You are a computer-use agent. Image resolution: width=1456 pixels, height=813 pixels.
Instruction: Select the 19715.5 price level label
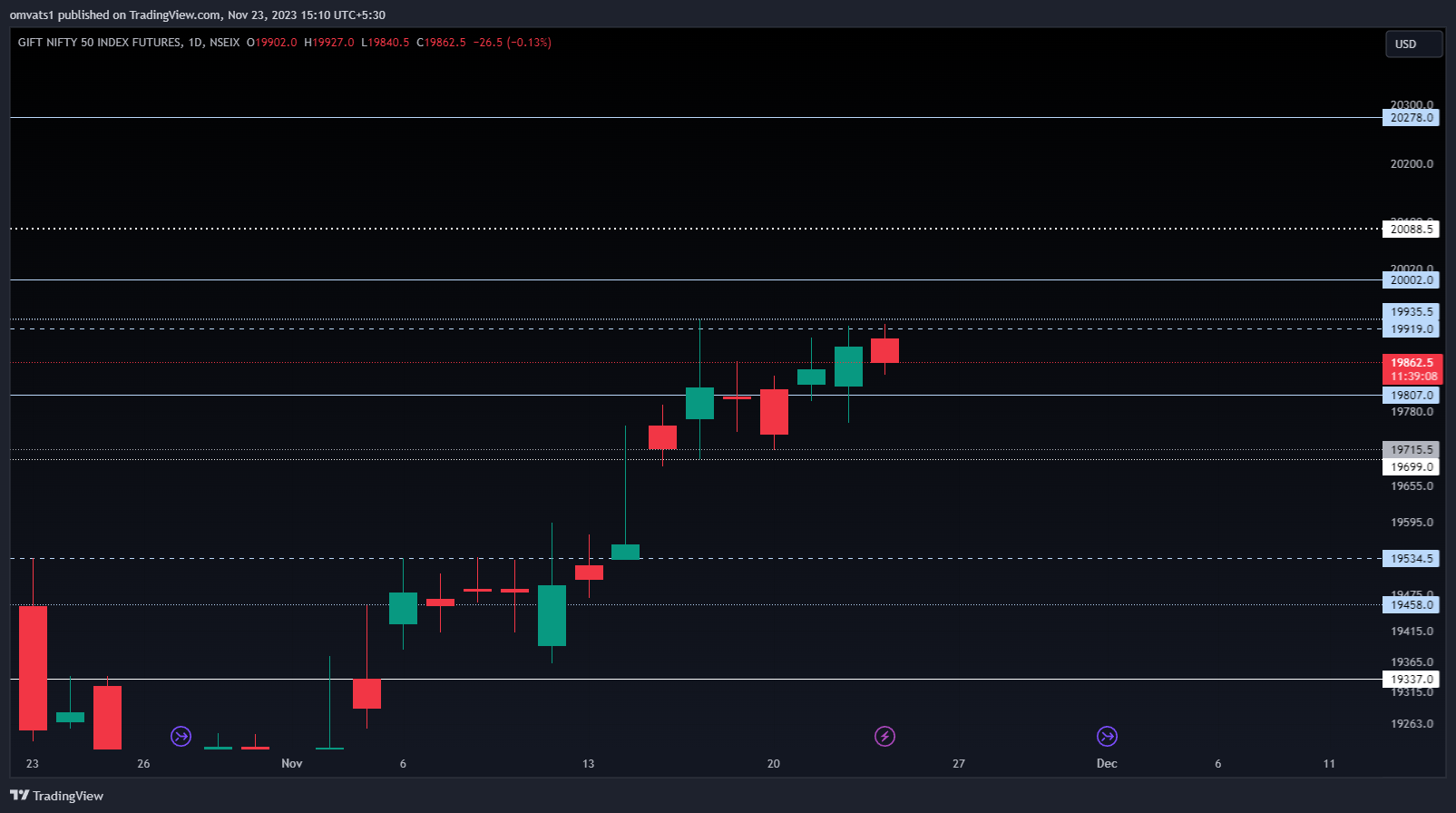(1411, 450)
